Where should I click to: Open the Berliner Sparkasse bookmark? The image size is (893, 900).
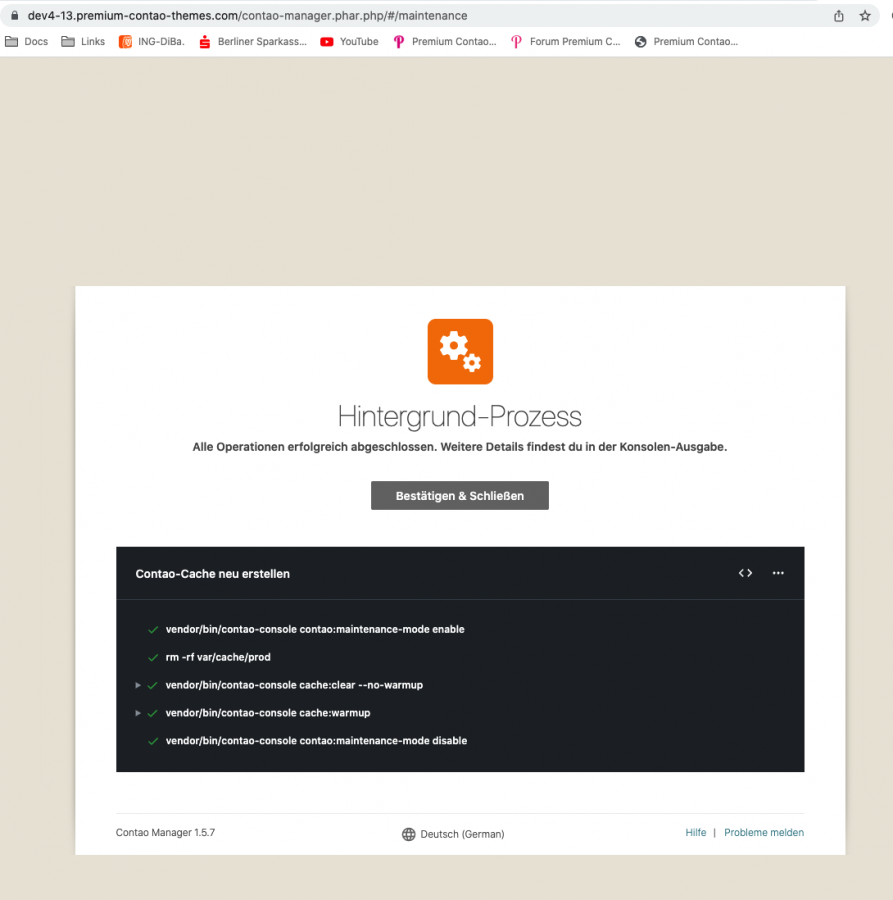[x=253, y=41]
